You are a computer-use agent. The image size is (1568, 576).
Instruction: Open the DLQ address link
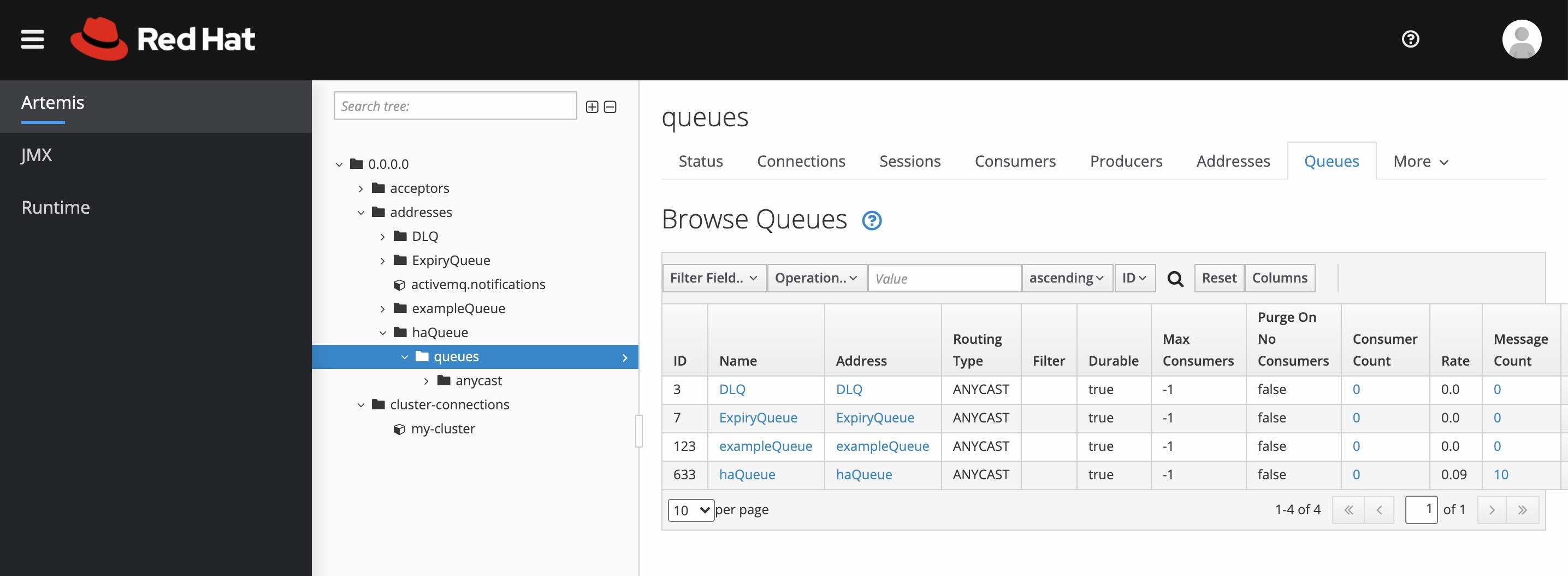coord(849,390)
